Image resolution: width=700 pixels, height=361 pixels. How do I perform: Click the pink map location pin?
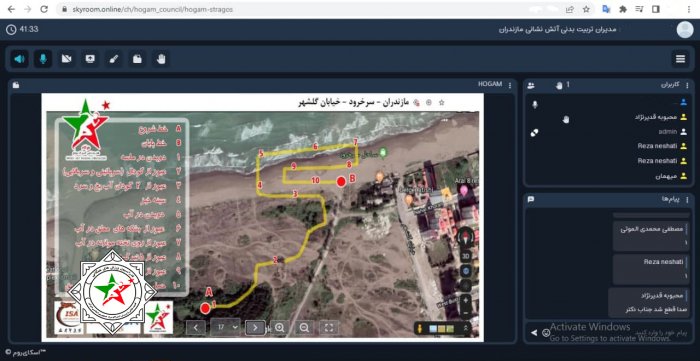464,191
